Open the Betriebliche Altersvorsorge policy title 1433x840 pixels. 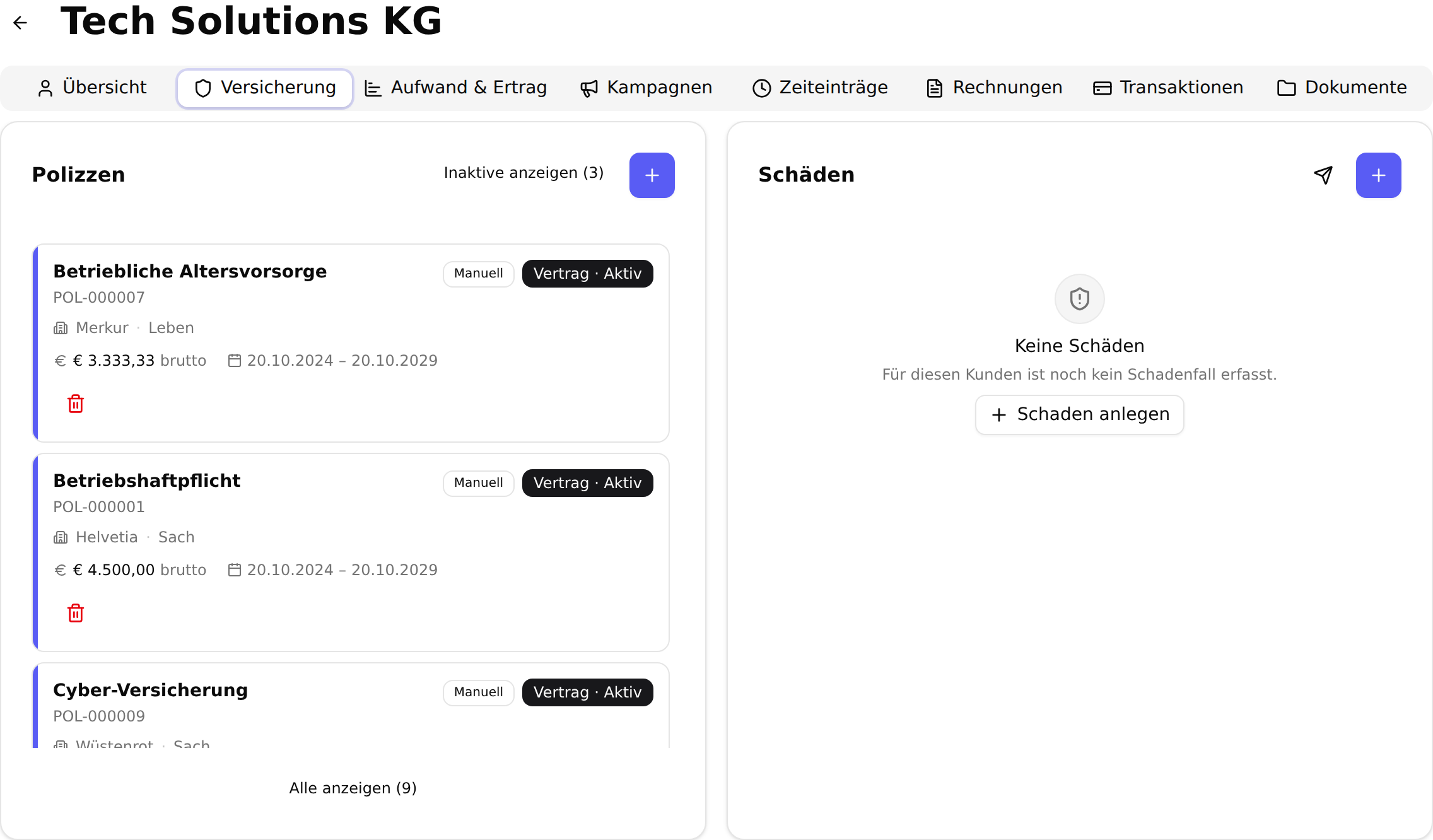tap(190, 271)
